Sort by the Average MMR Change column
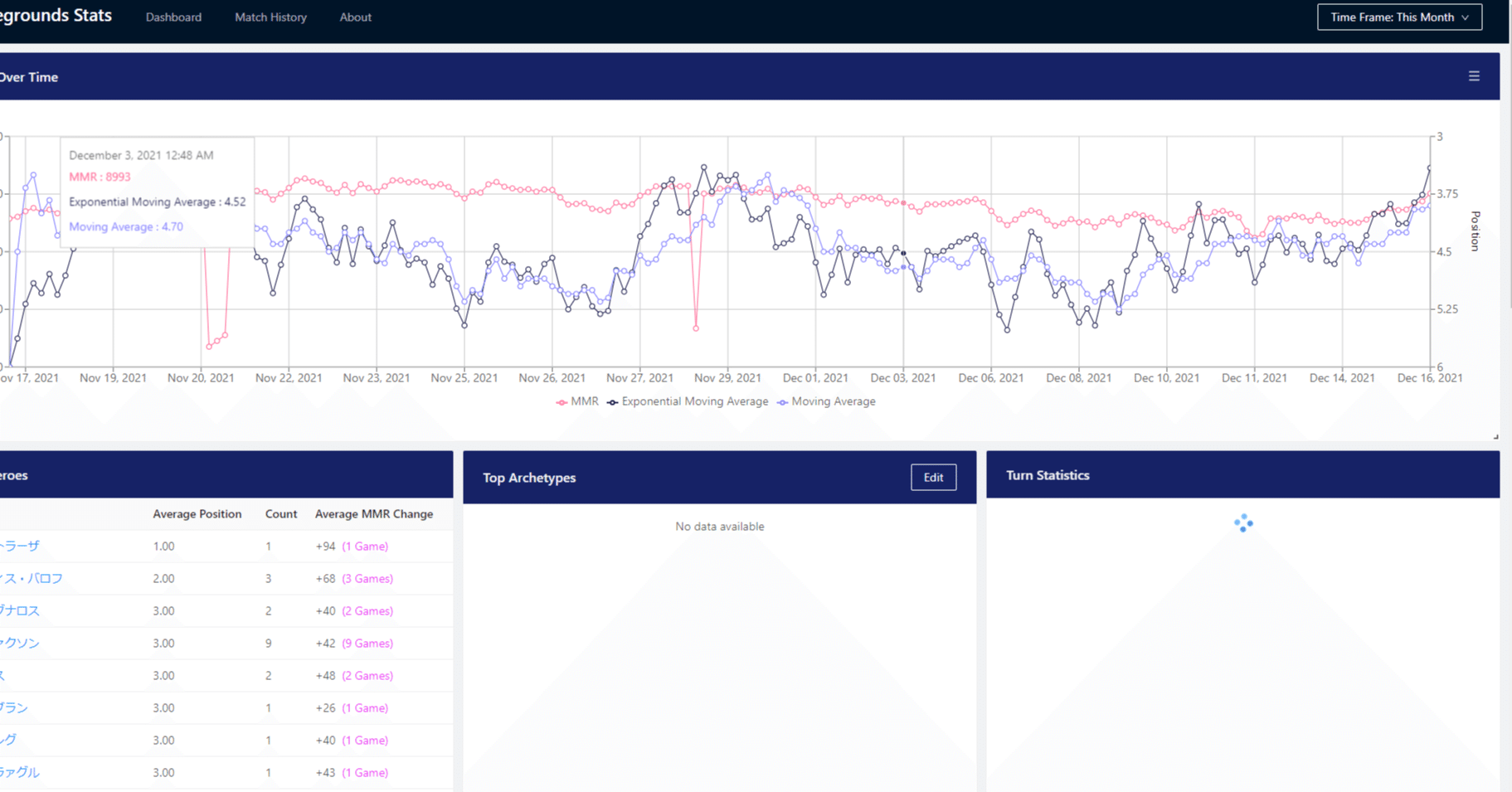1512x792 pixels. (x=374, y=514)
